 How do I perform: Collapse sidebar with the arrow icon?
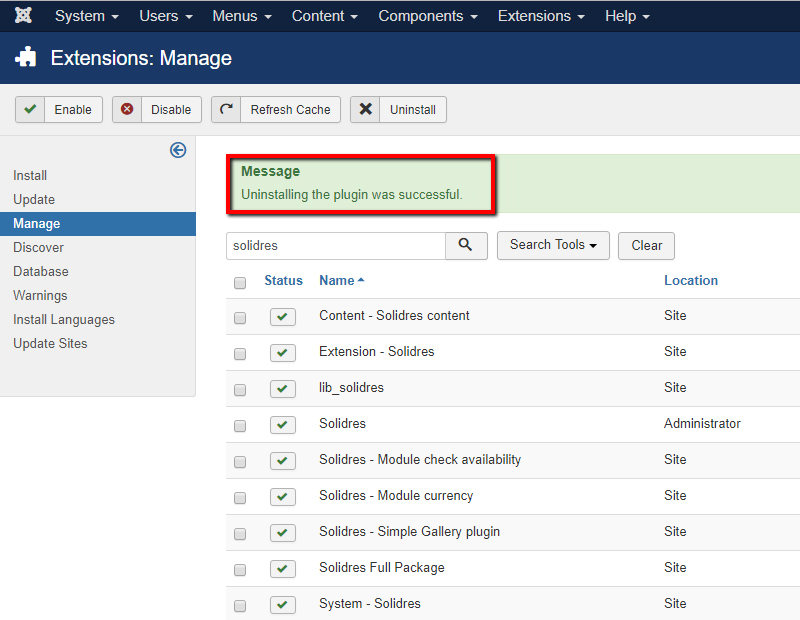click(178, 150)
